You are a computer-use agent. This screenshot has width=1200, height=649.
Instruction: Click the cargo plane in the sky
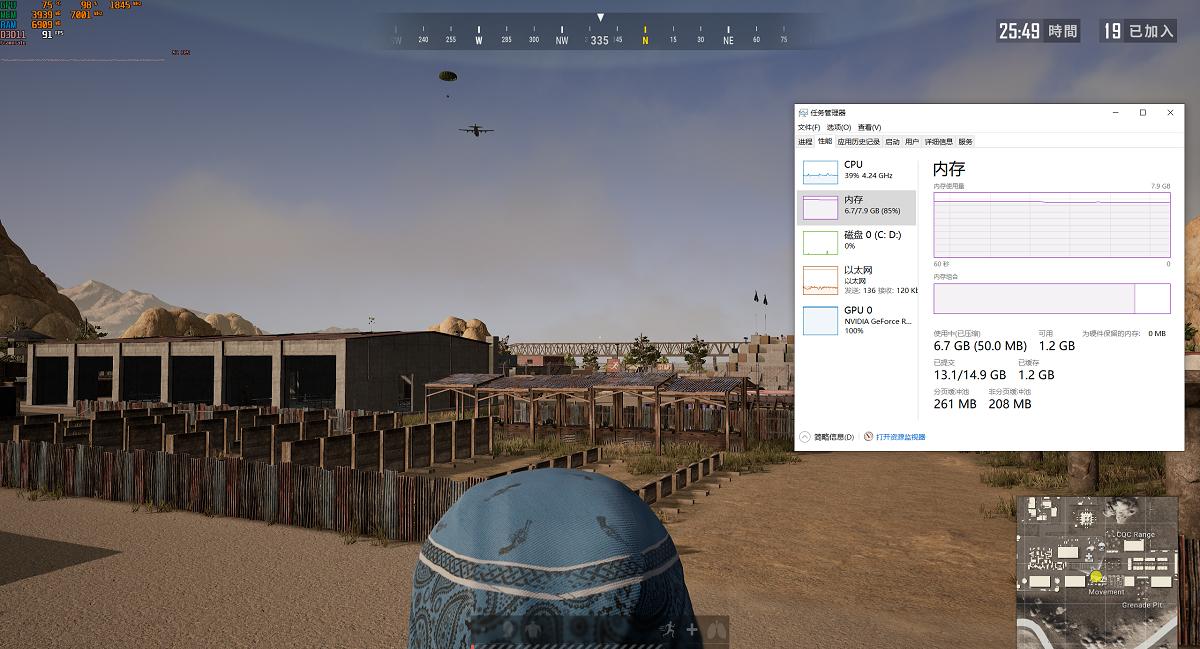pos(476,129)
